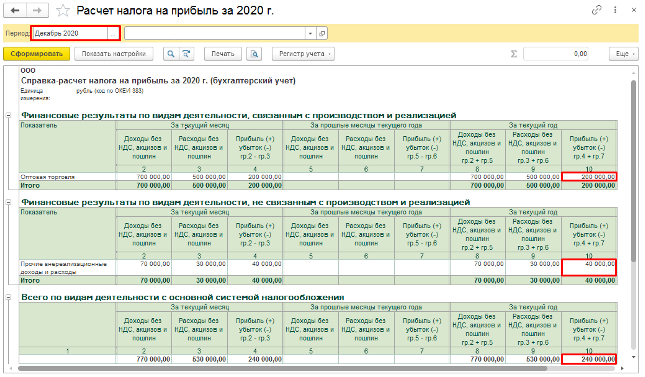Go forward with the right arrow

click(x=37, y=11)
